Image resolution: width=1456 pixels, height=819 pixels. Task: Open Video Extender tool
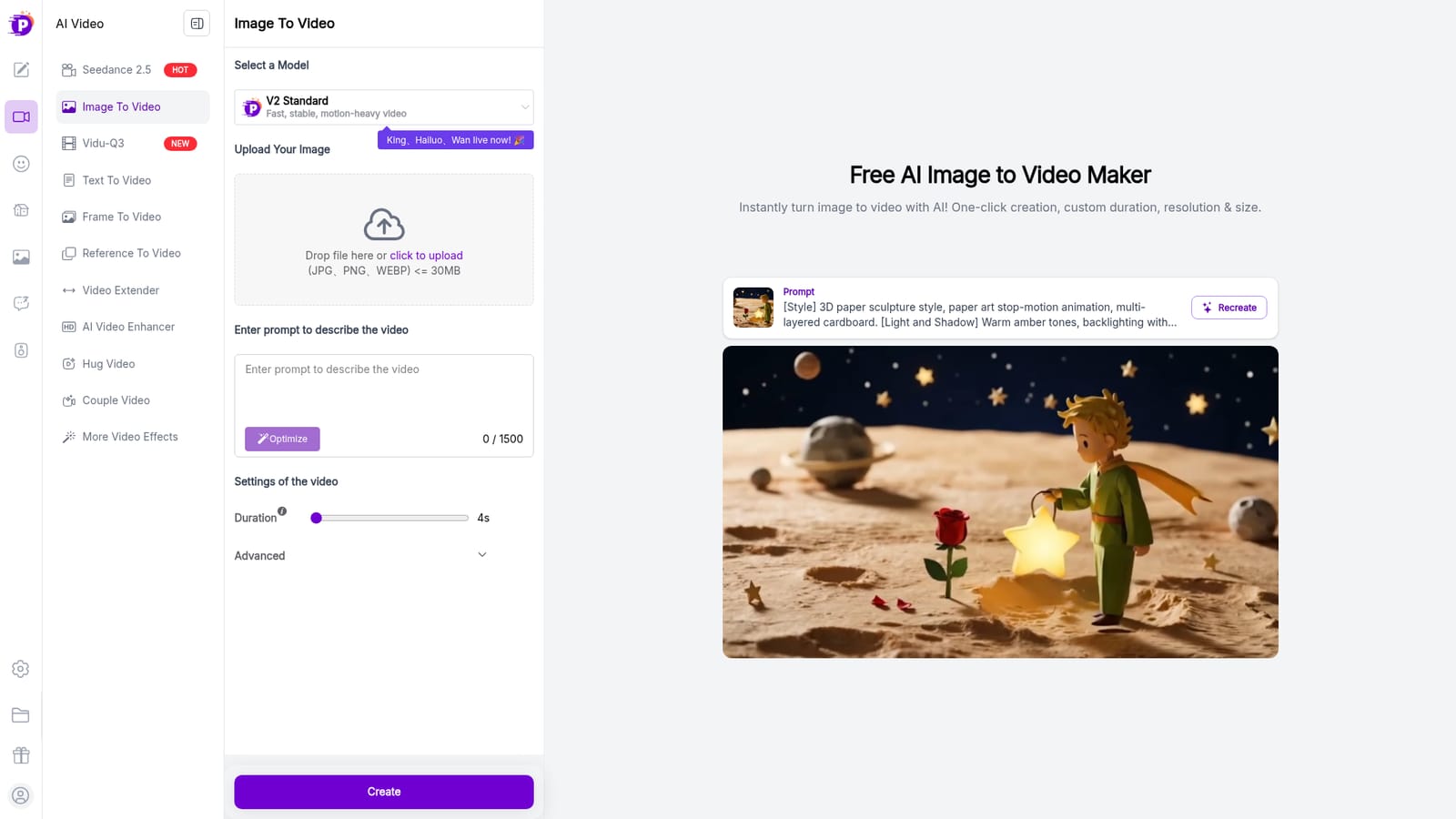pyautogui.click(x=133, y=290)
